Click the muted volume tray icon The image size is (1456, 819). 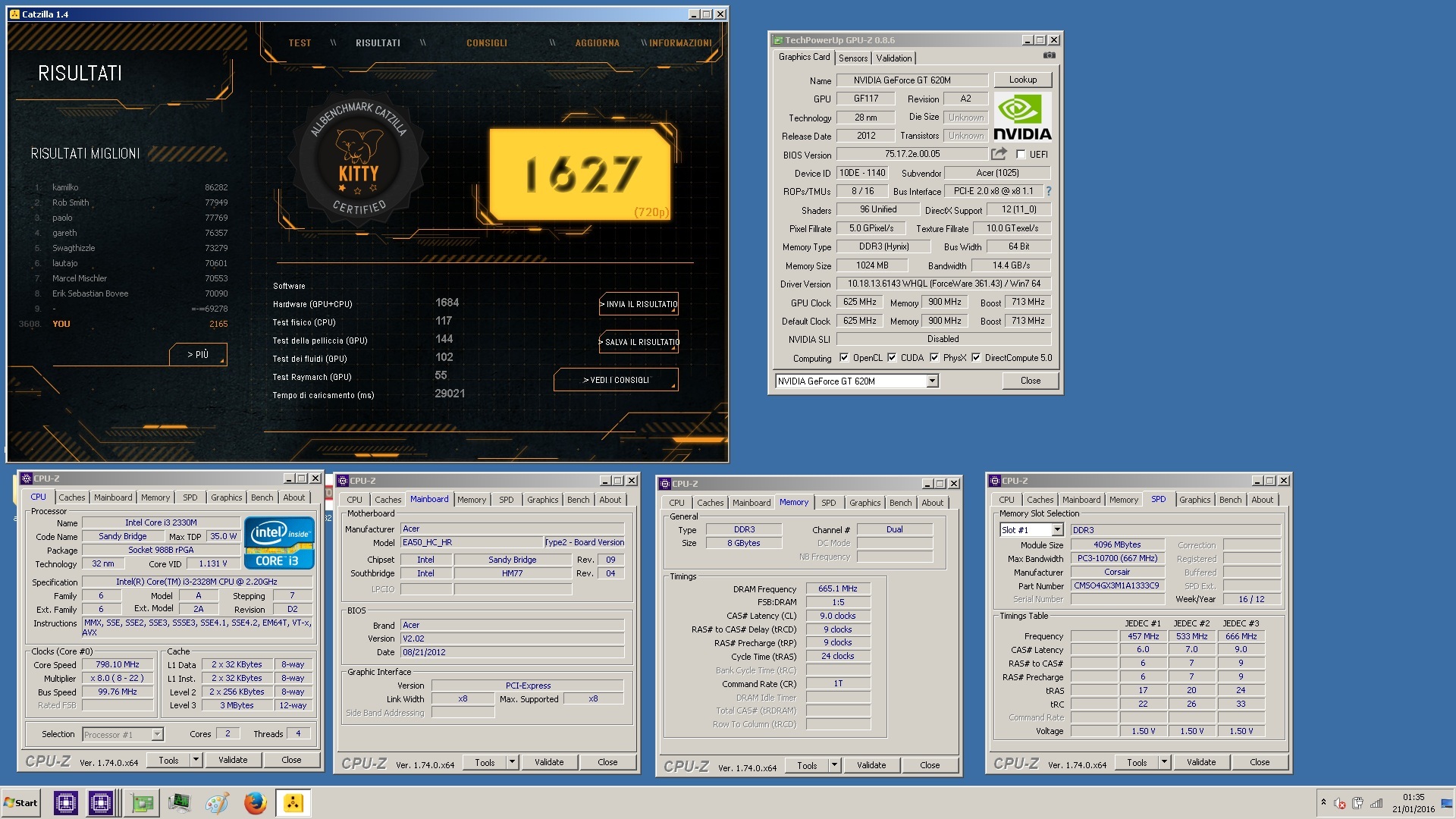(1340, 803)
